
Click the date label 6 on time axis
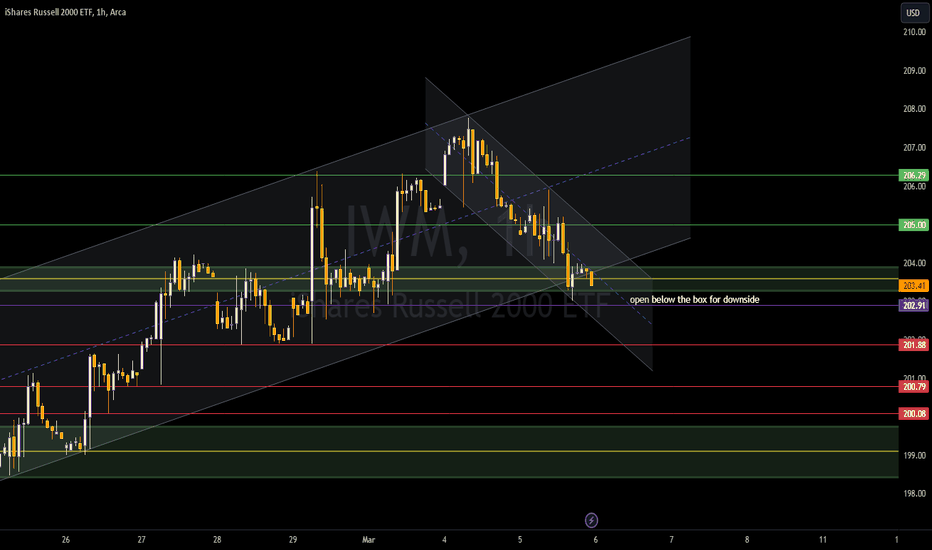pyautogui.click(x=596, y=540)
